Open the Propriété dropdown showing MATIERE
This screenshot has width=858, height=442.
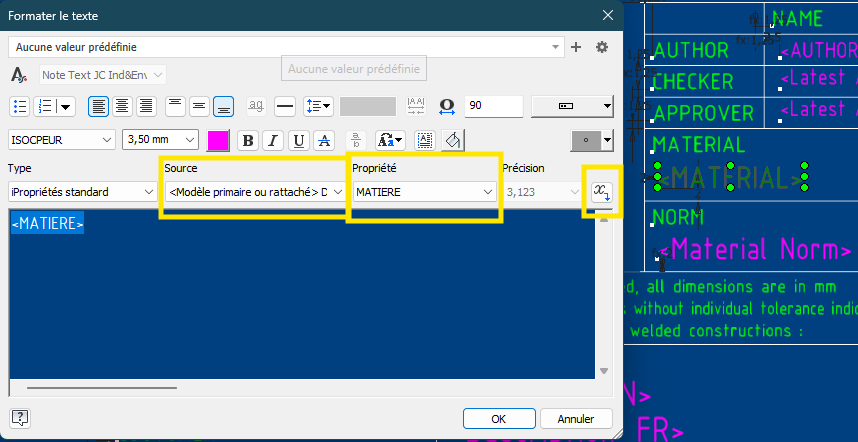point(423,191)
